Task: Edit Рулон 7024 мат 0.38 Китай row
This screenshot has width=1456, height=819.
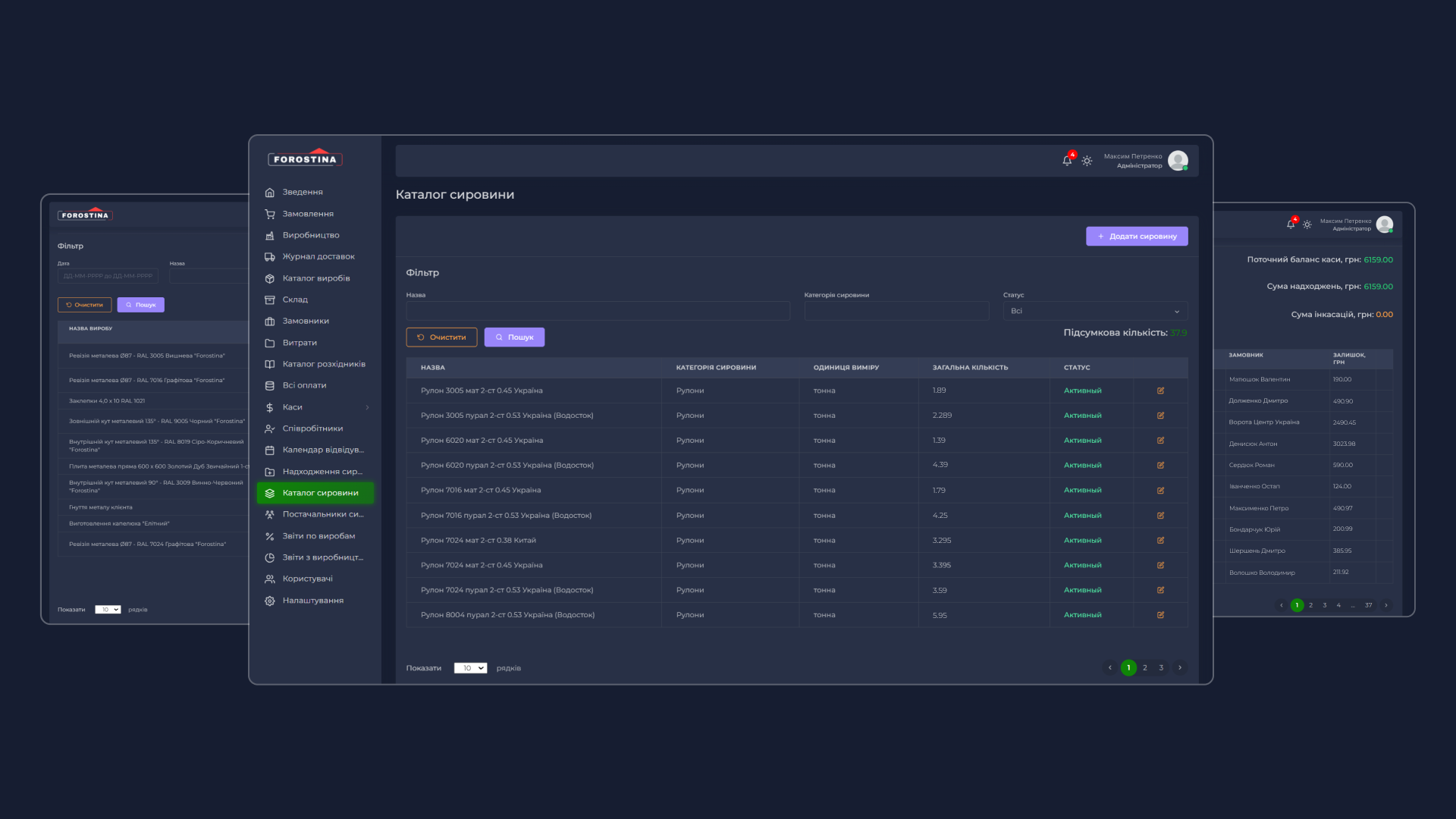Action: [x=1160, y=541]
